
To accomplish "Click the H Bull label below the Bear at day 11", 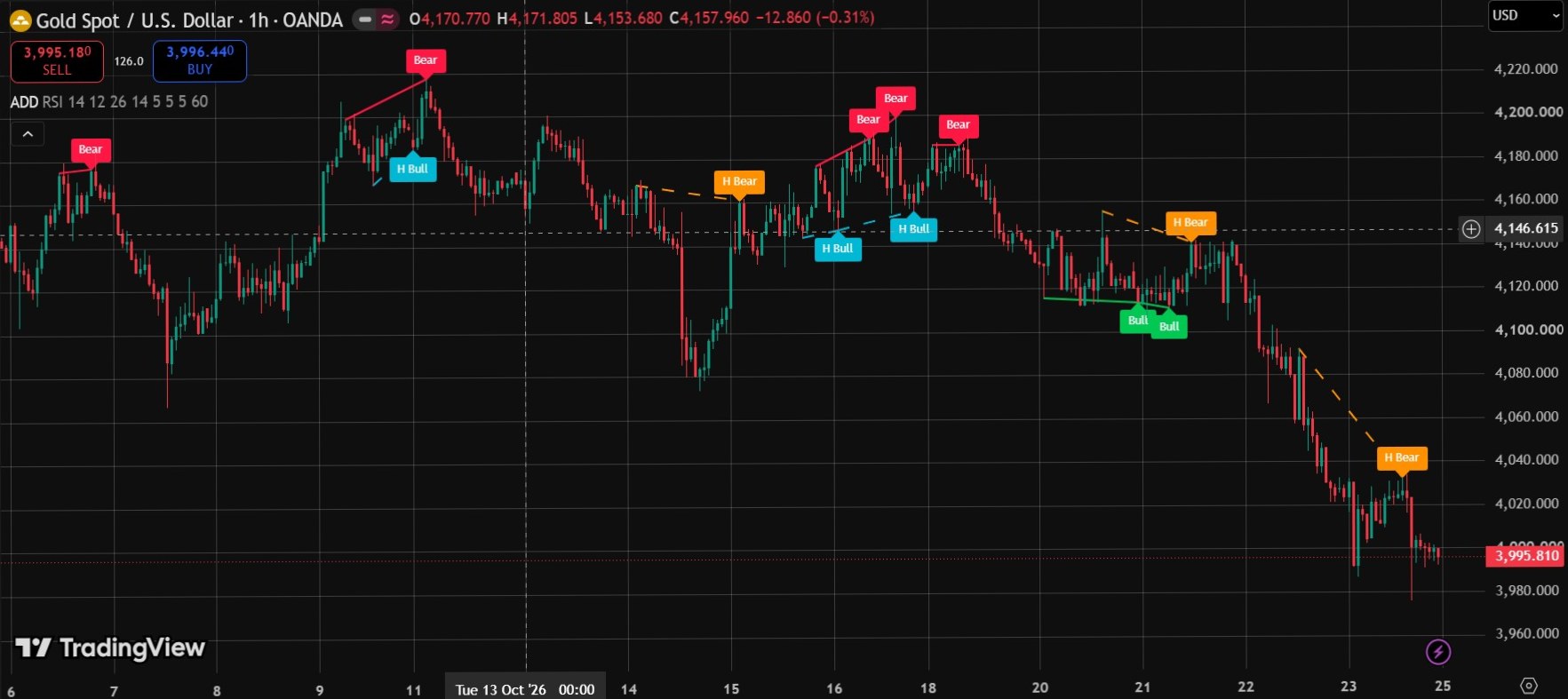I will [x=412, y=169].
